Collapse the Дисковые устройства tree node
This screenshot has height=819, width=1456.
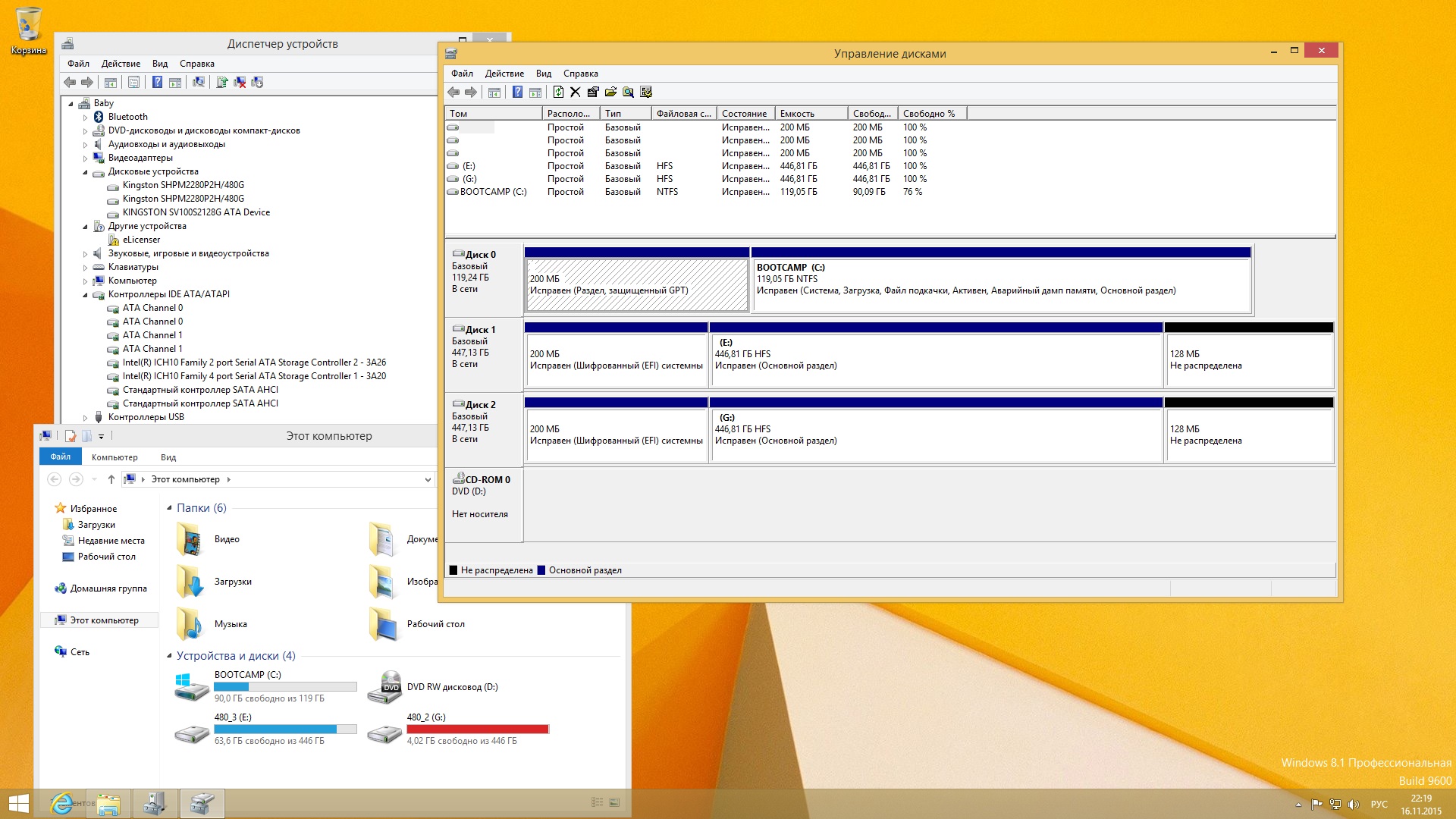86,172
